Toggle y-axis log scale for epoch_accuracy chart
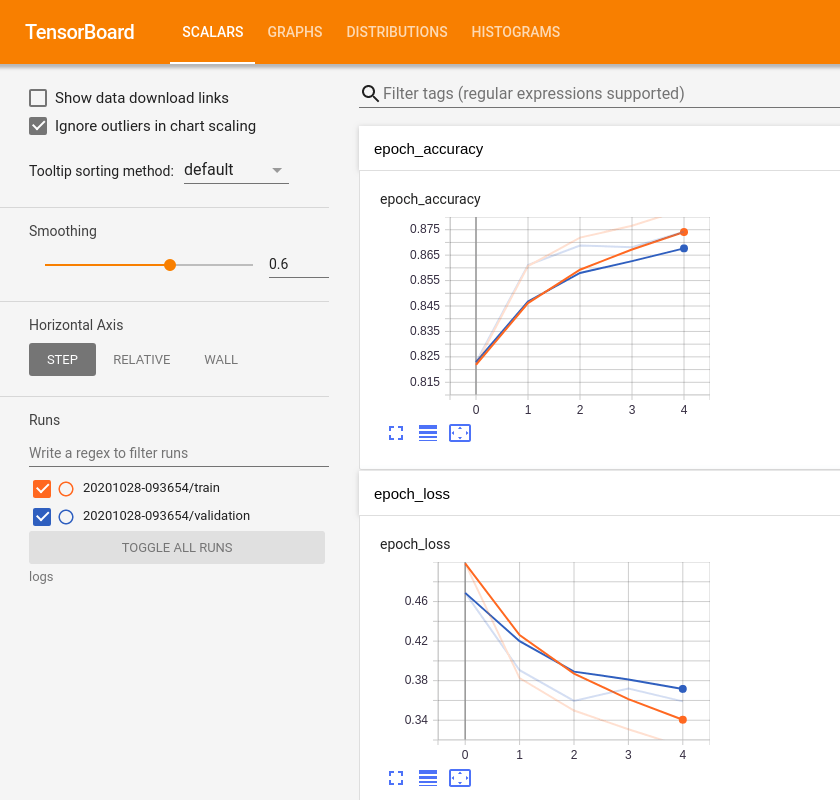Screen dimensions: 840x800 pyautogui.click(x=428, y=433)
